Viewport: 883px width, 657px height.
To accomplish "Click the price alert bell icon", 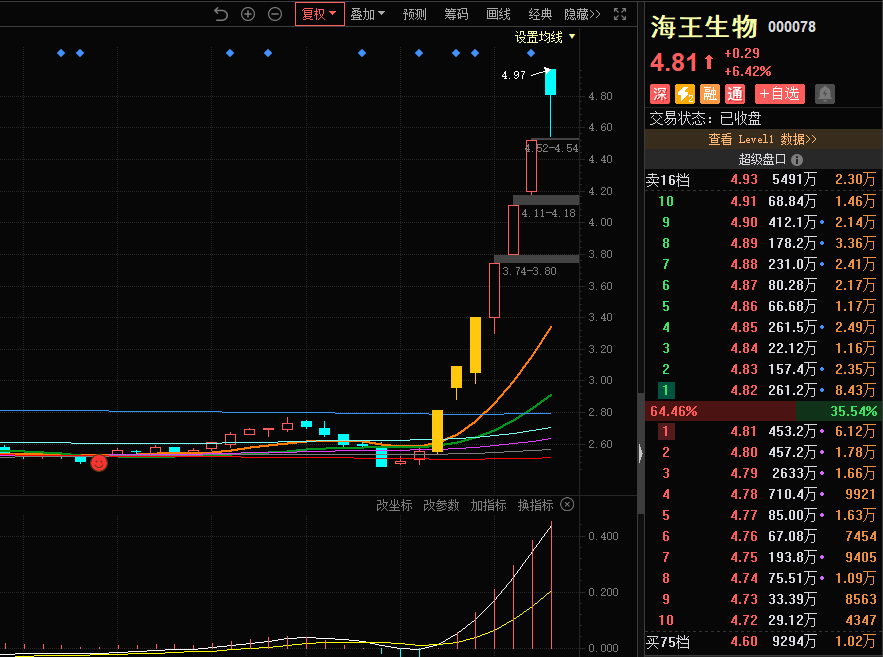I will pos(825,93).
